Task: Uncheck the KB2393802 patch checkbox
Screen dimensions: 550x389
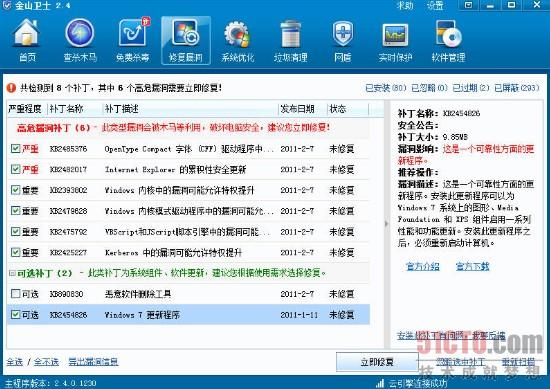Action: (x=15, y=190)
